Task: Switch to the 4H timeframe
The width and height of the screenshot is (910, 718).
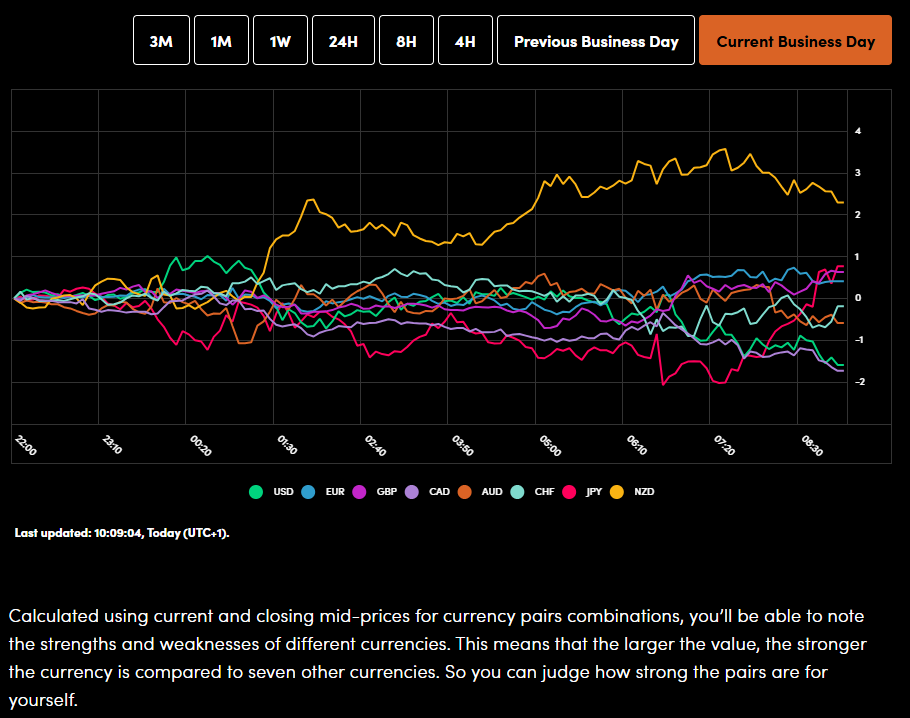Action: (465, 41)
